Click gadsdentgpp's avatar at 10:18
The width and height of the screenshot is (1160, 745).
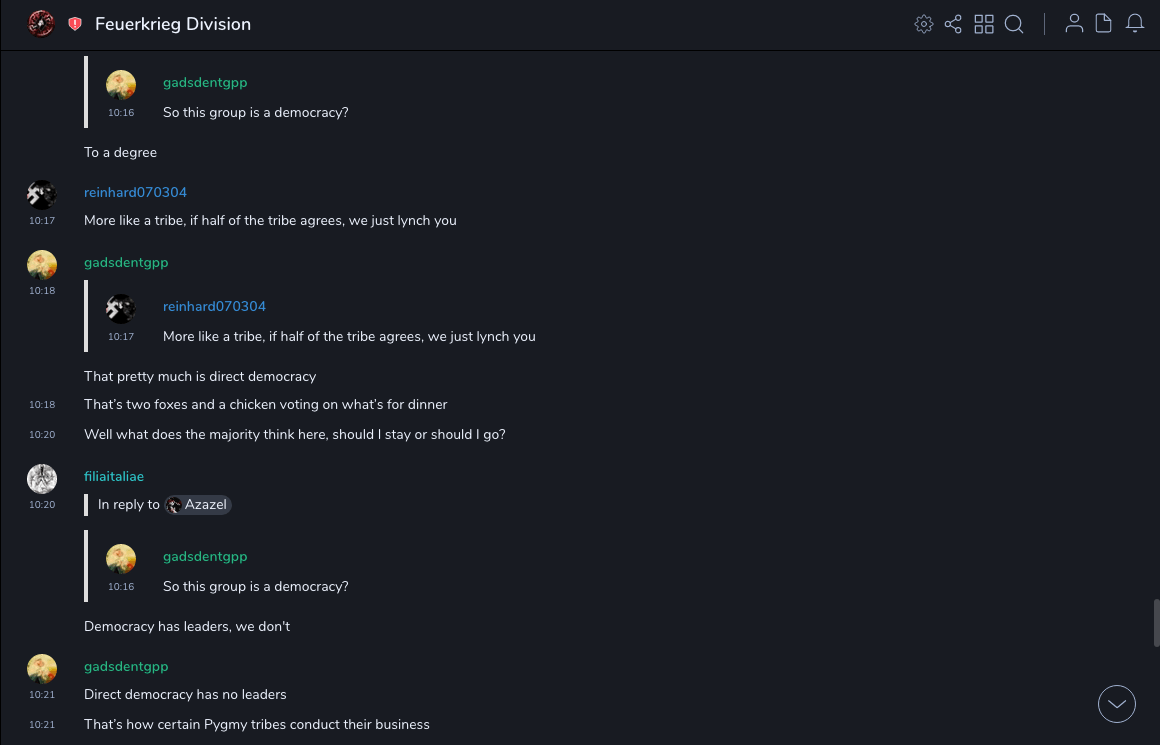tap(42, 265)
